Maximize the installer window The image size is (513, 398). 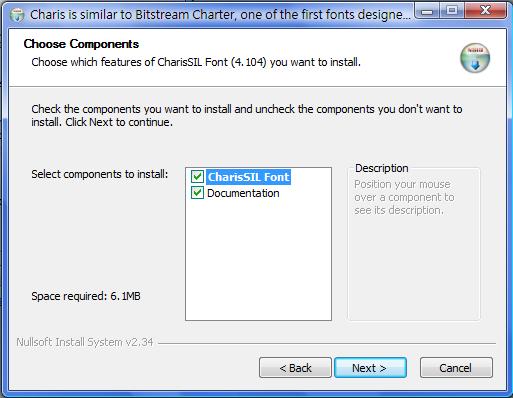[x=452, y=11]
